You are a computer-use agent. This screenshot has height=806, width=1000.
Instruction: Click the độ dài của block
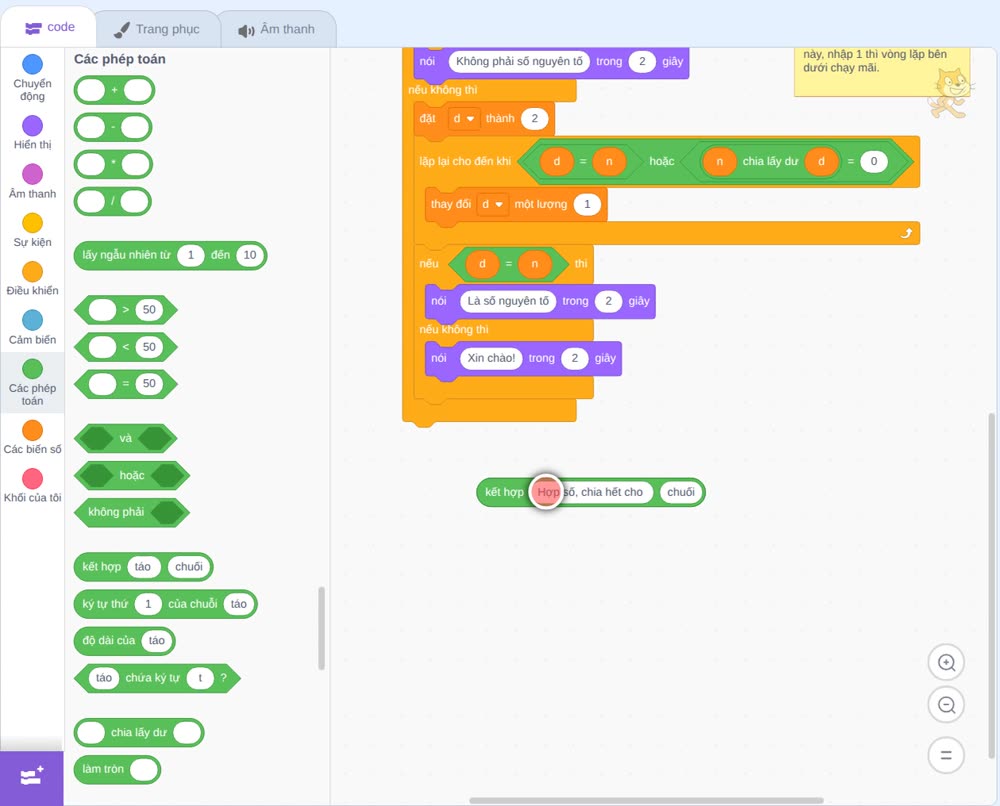pos(124,641)
